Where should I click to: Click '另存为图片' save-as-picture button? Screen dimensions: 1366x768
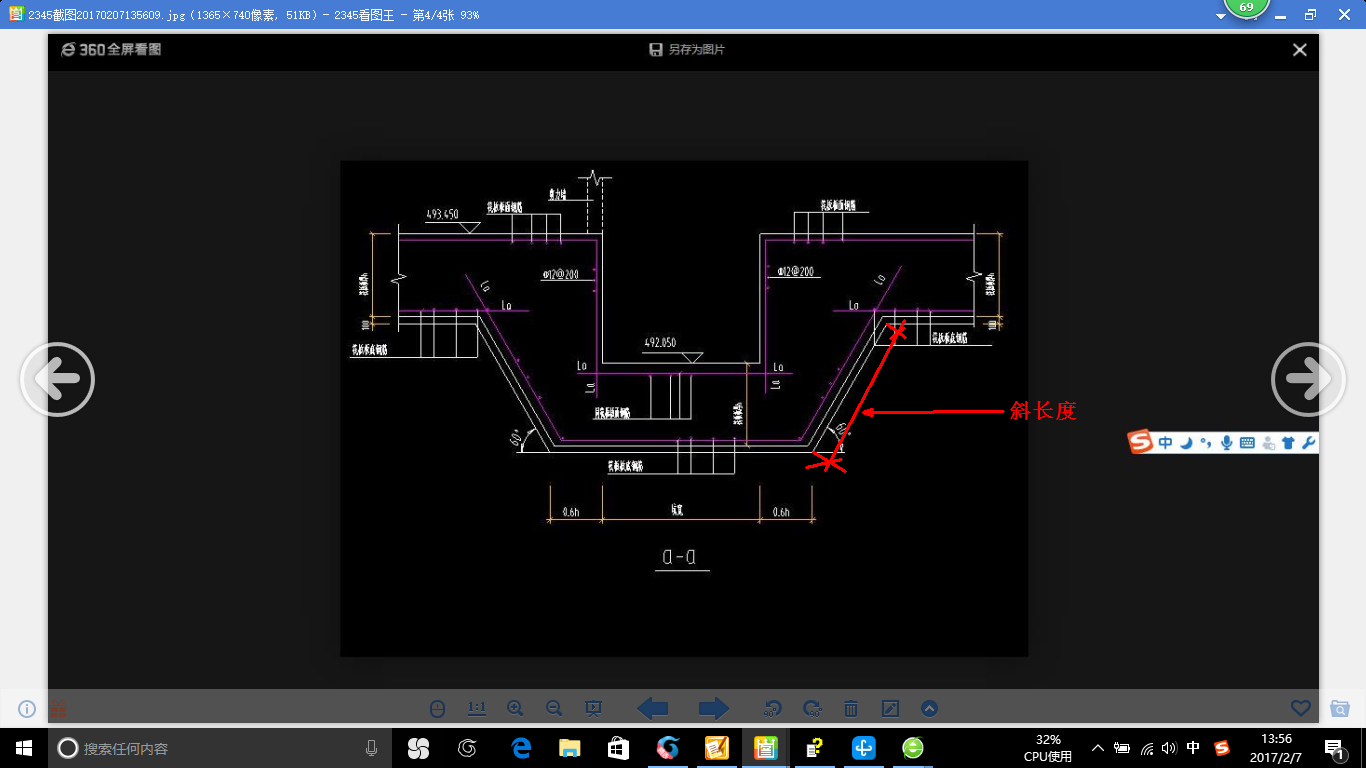[686, 50]
